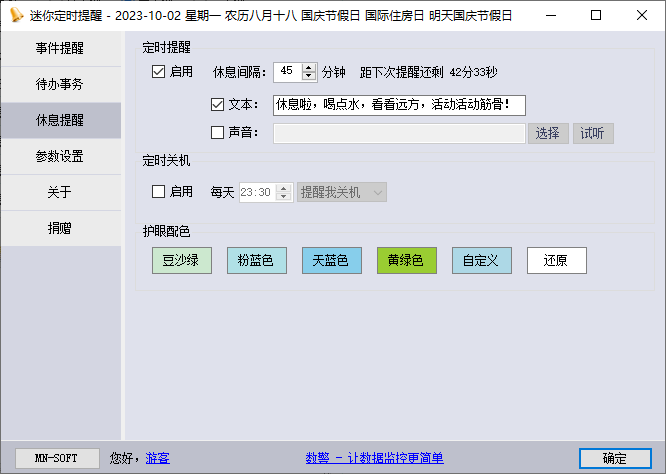Increase the 休息间隔 minutes with up arrow
This screenshot has height=474, width=666.
(309, 67)
